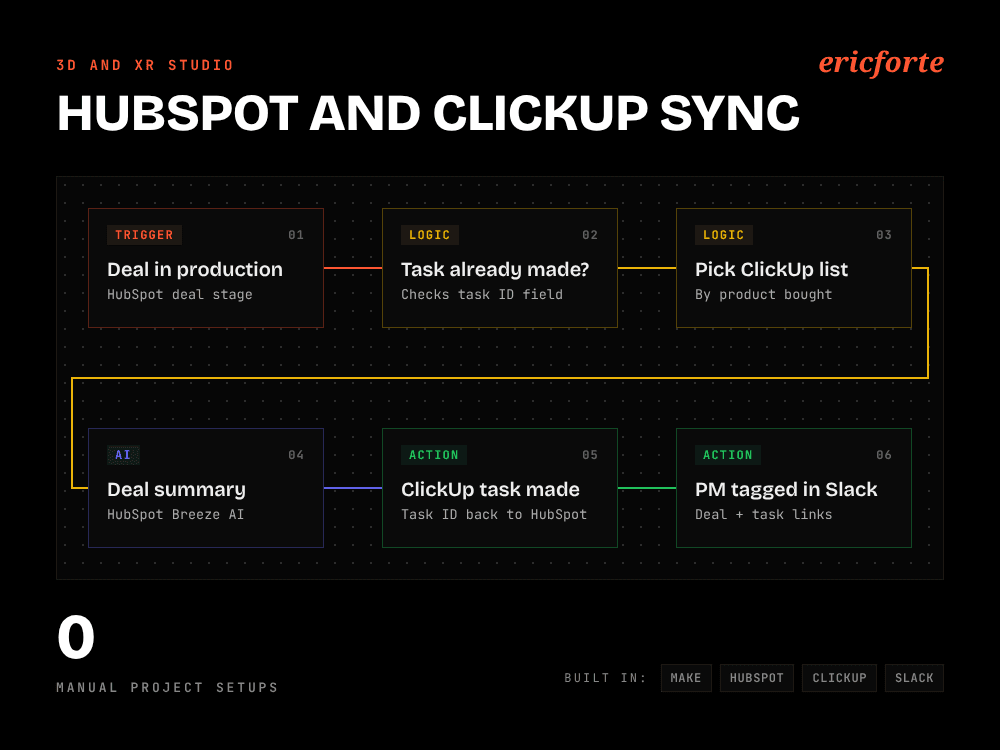Click HubSpot Breeze AI description
Viewport: 1000px width, 750px height.
point(175,514)
